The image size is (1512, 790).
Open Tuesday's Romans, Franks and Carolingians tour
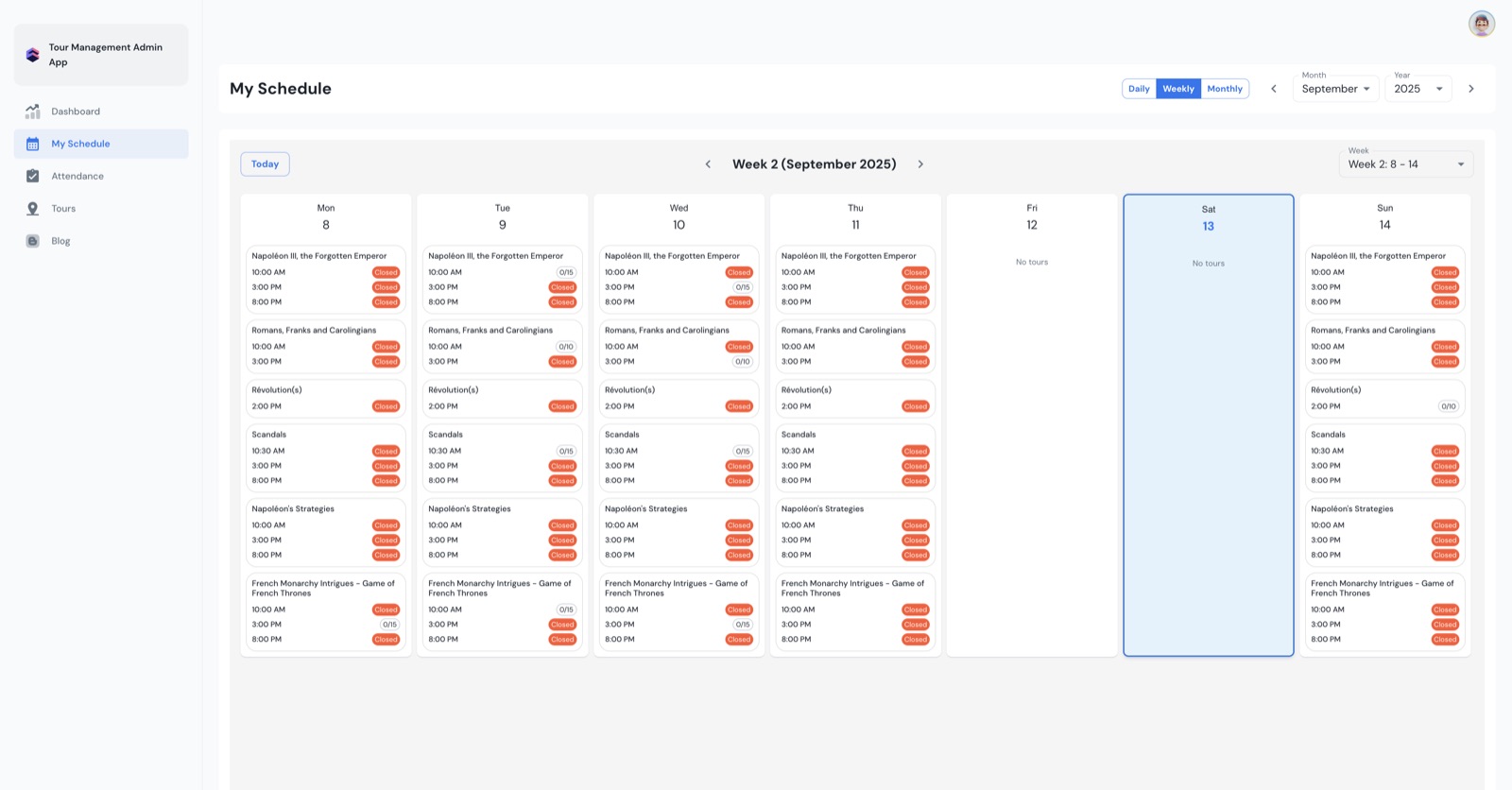coord(503,346)
